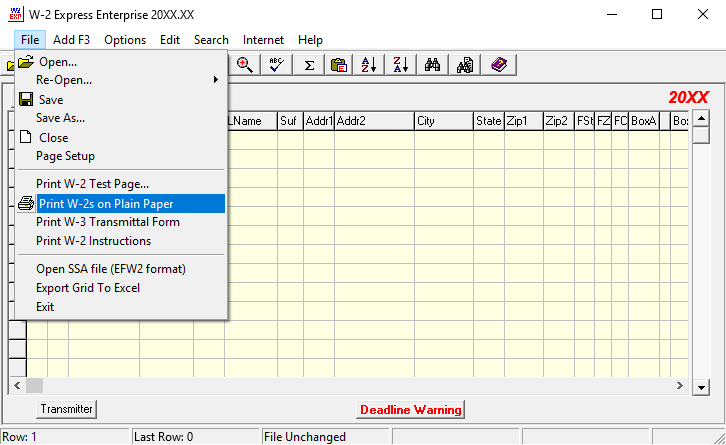Click the binoculars find icon
Viewport: 726px width, 445px height.
point(433,65)
